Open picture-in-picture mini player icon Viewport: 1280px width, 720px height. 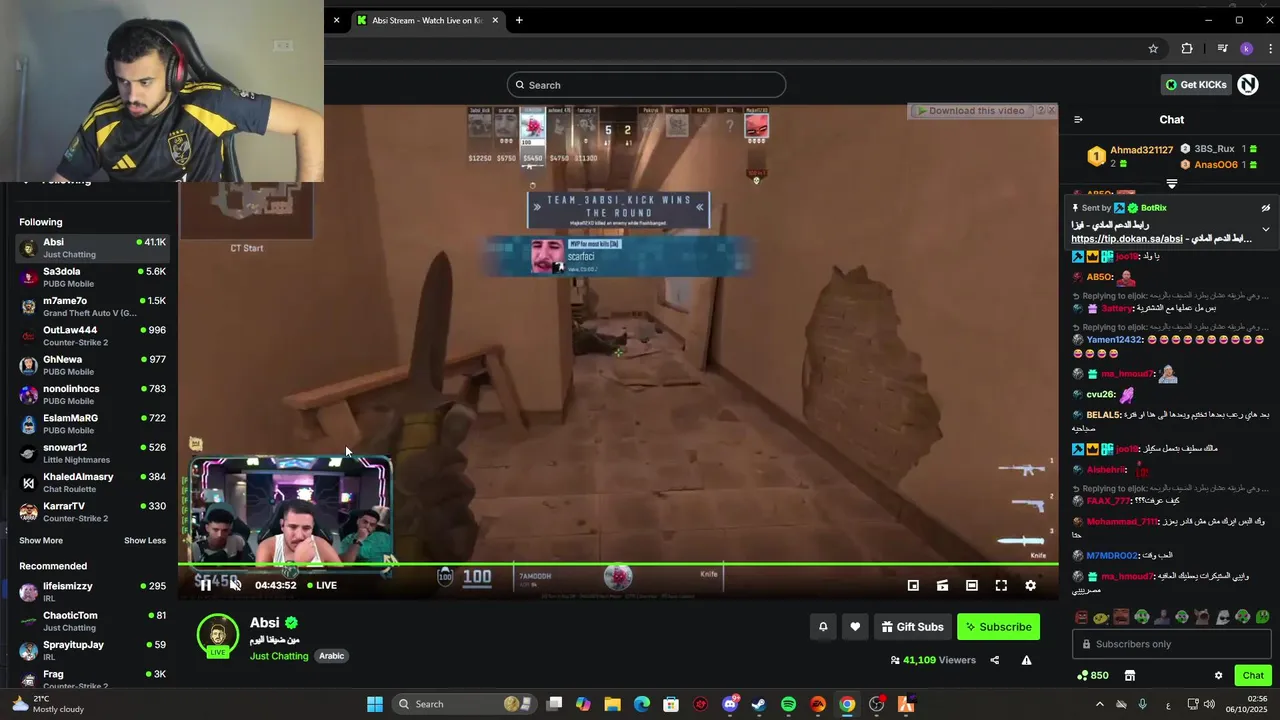tap(913, 585)
